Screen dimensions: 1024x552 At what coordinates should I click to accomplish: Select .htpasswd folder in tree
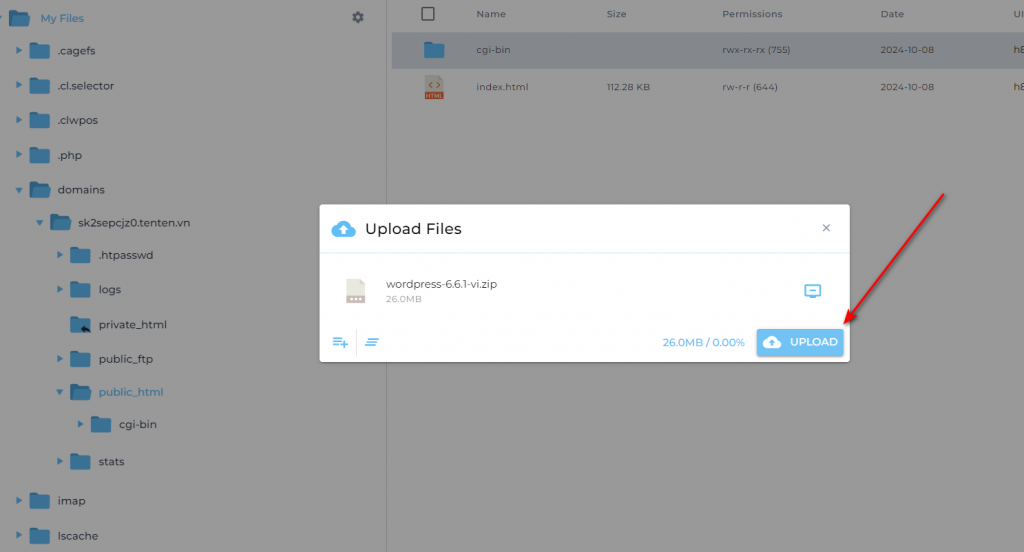(x=126, y=255)
